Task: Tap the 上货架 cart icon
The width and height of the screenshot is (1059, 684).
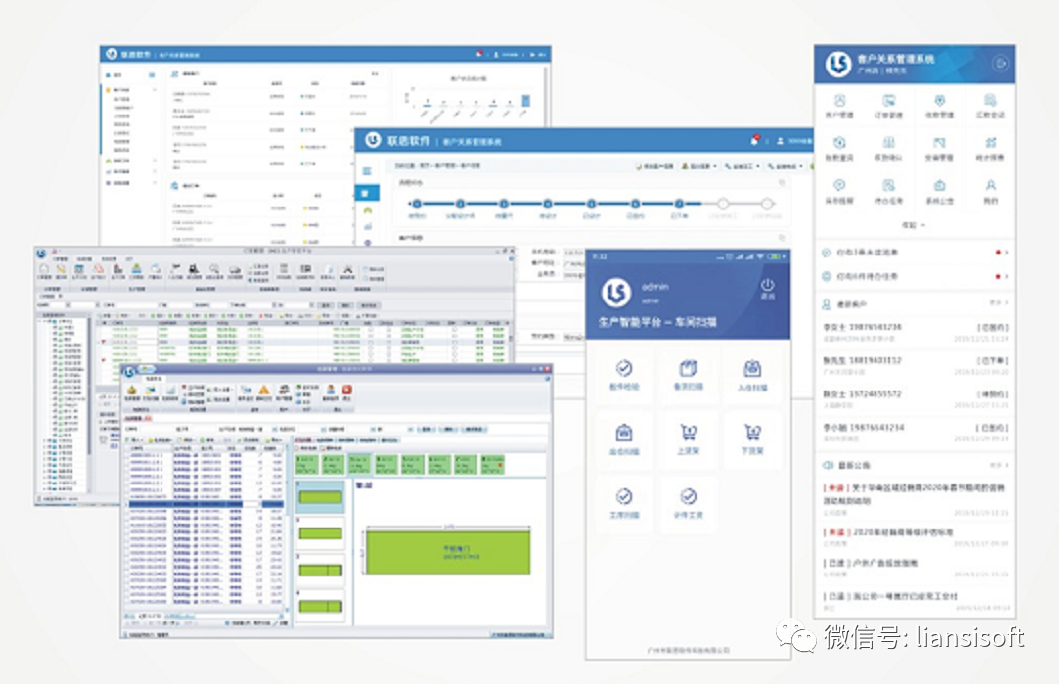Action: [687, 439]
